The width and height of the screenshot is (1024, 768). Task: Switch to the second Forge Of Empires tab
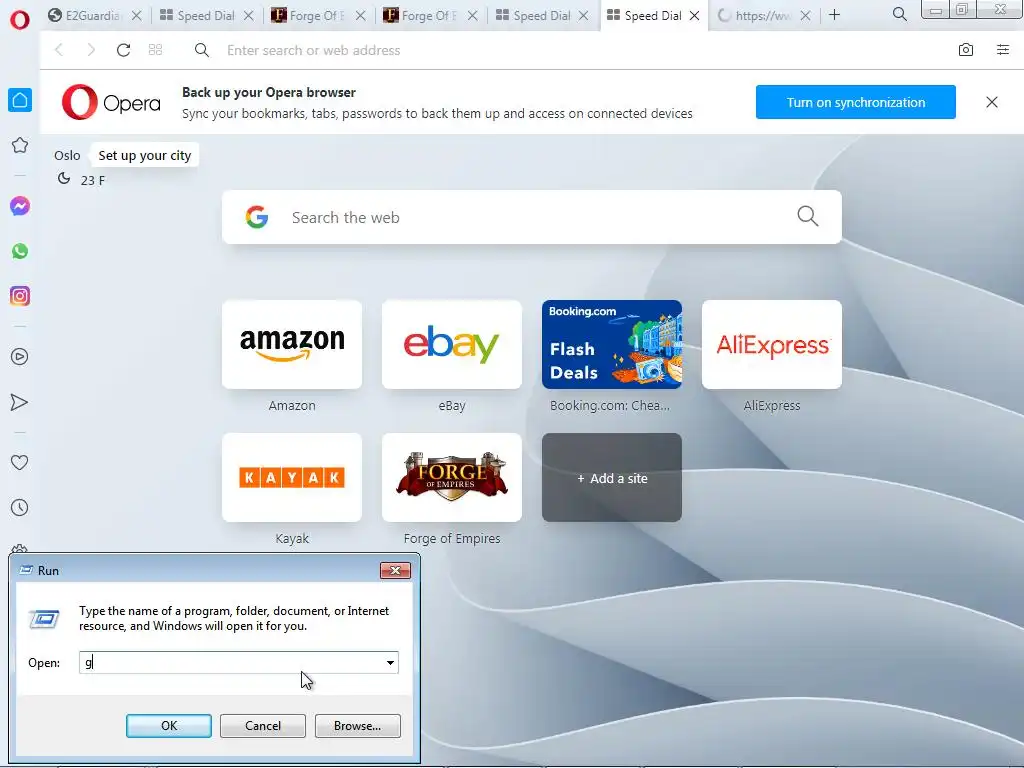pos(422,16)
